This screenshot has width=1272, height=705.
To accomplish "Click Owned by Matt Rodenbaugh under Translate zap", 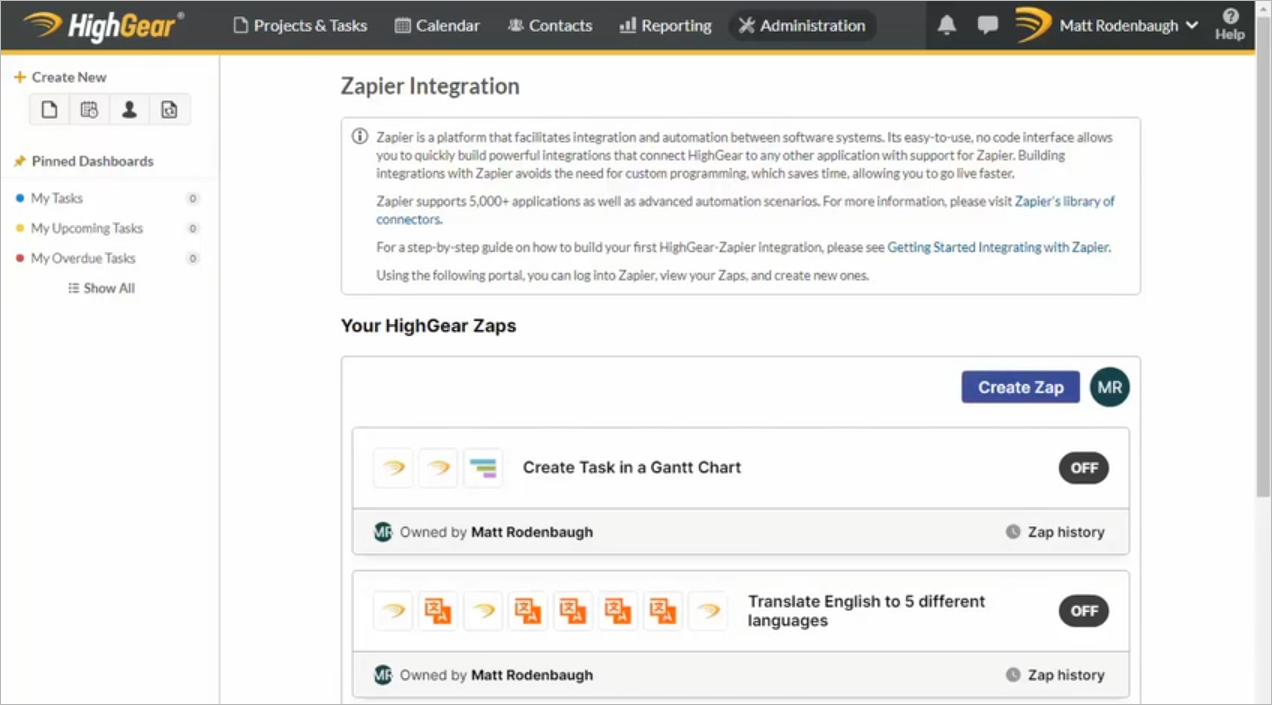I will click(496, 675).
